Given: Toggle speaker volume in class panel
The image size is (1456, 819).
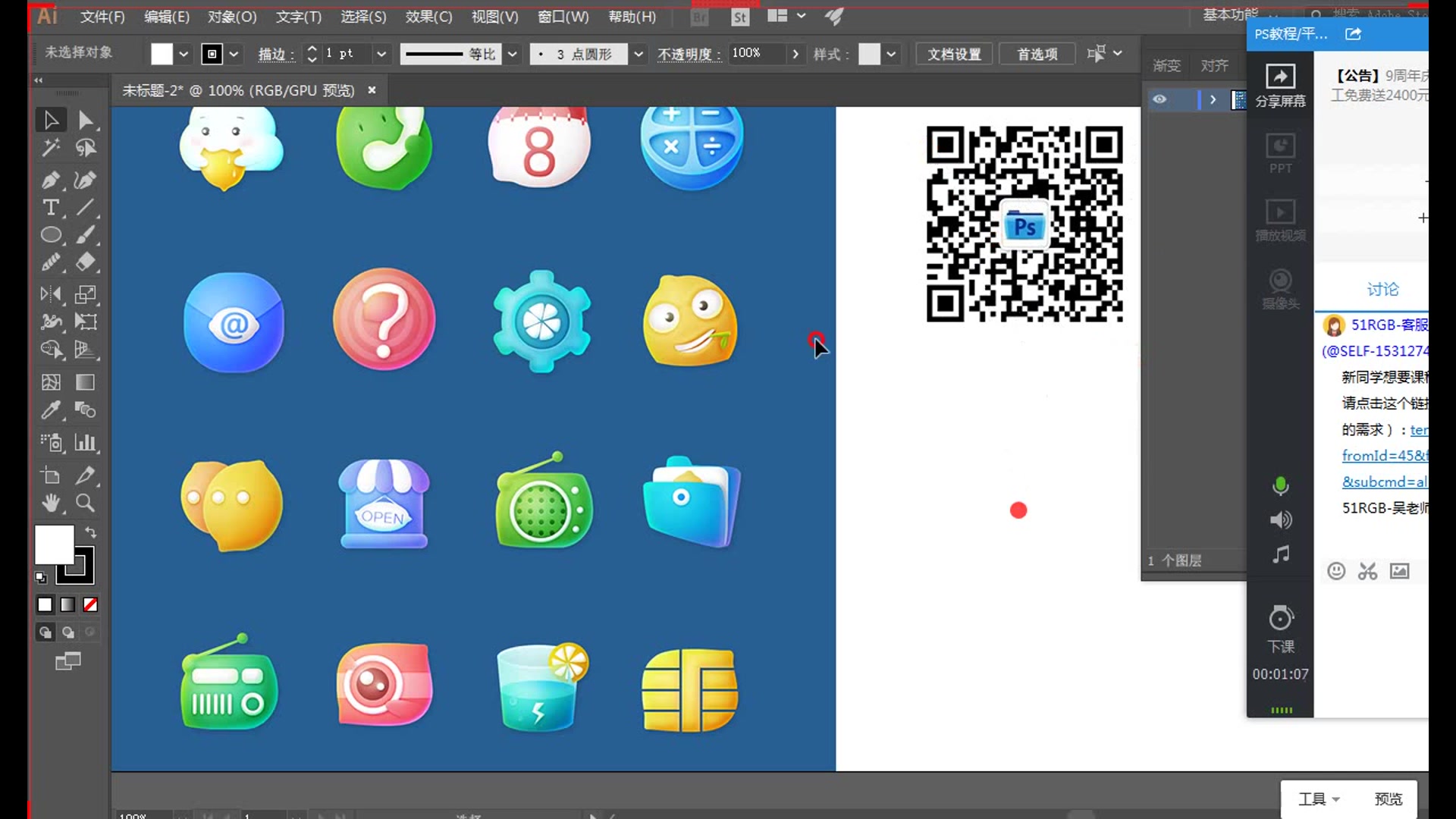Looking at the screenshot, I should (x=1281, y=519).
